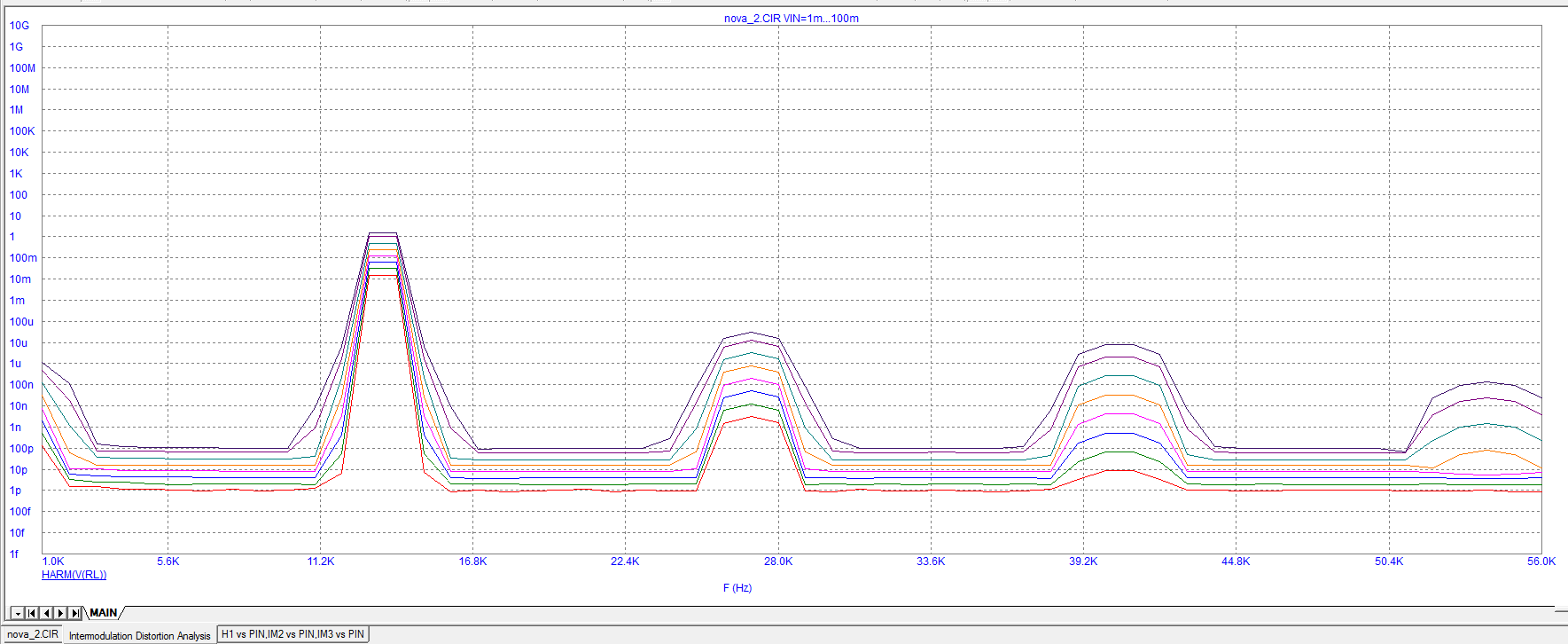Click the F (Hz) axis label
The image size is (1568, 644).
click(x=737, y=588)
